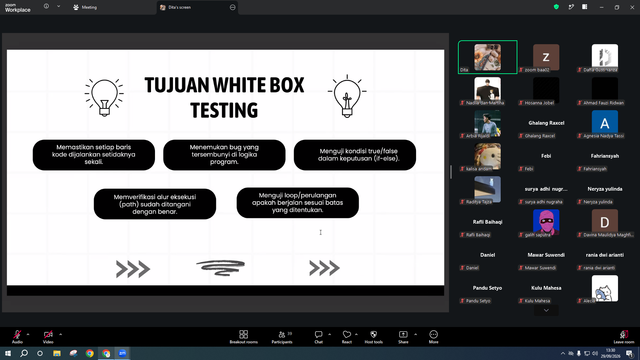The width and height of the screenshot is (640, 360).
Task: Click the Rafli Baihaqi participant tile
Action: pos(488,222)
